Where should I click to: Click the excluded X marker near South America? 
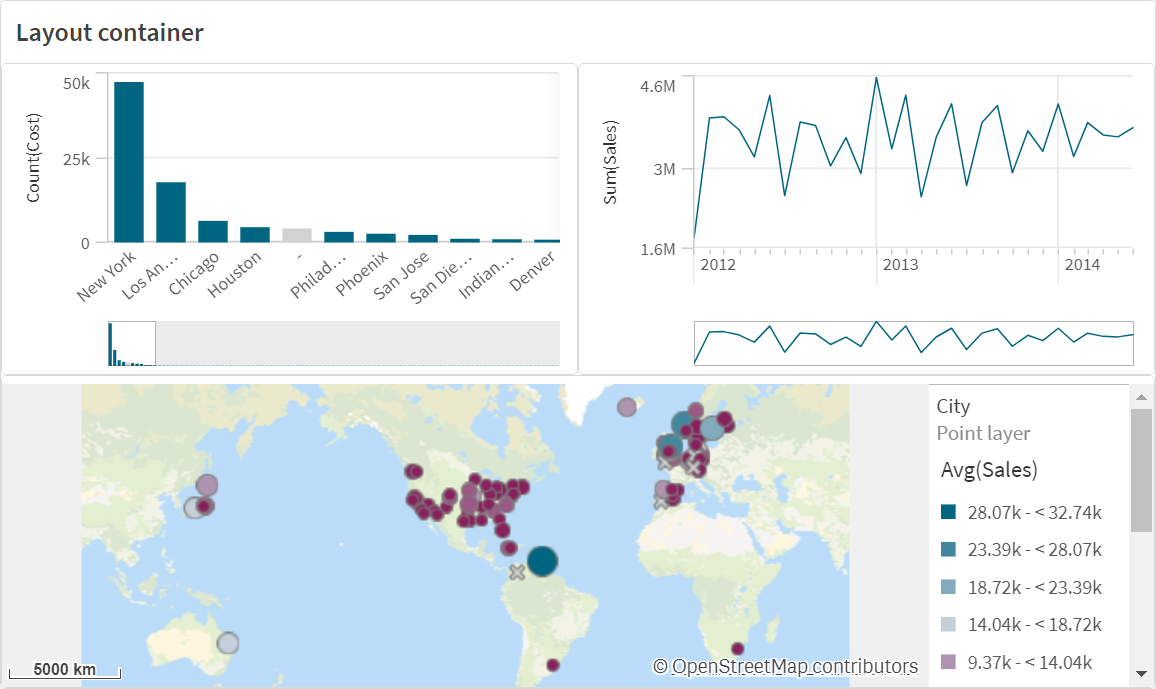517,573
